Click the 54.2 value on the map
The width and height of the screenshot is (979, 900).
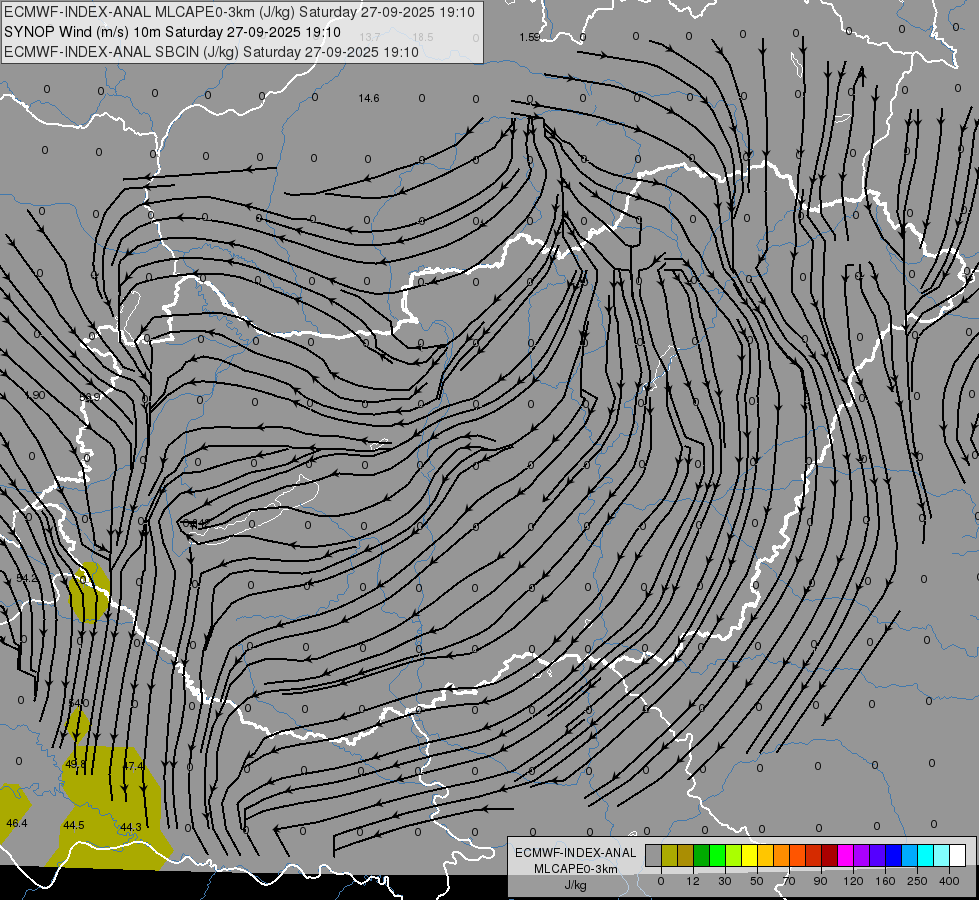27,578
